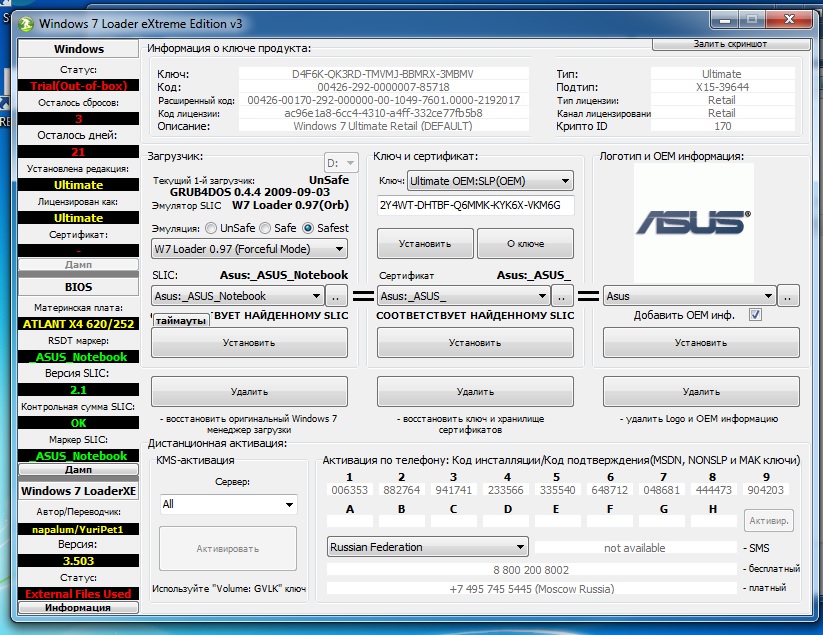Click confirmation code field B
Screen dimensions: 823x635
[402, 521]
